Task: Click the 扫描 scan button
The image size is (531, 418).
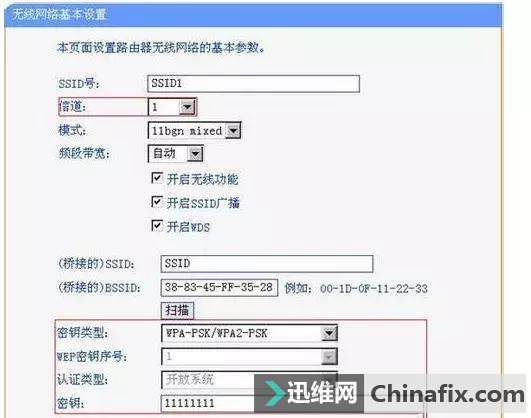Action: (x=177, y=310)
